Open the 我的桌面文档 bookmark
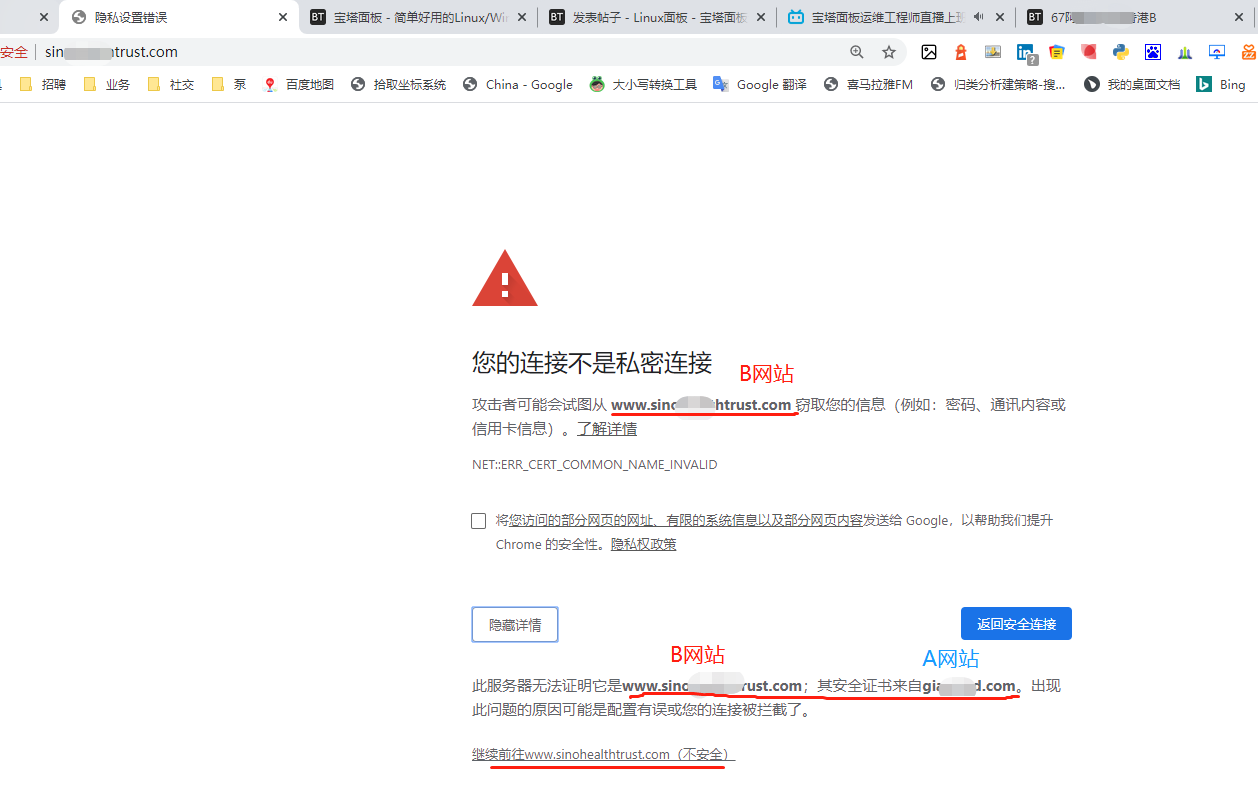 (x=1133, y=85)
